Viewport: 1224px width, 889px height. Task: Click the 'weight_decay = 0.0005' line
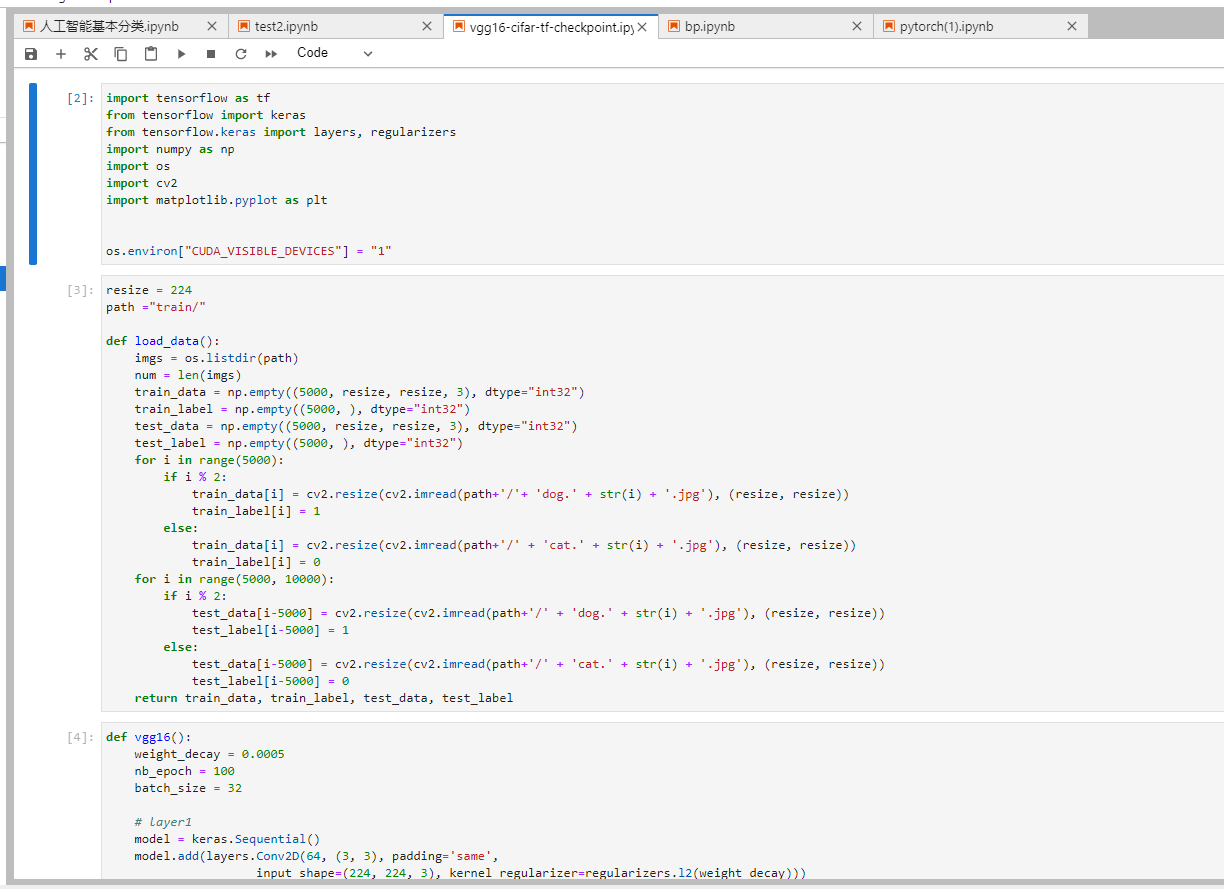(x=210, y=754)
